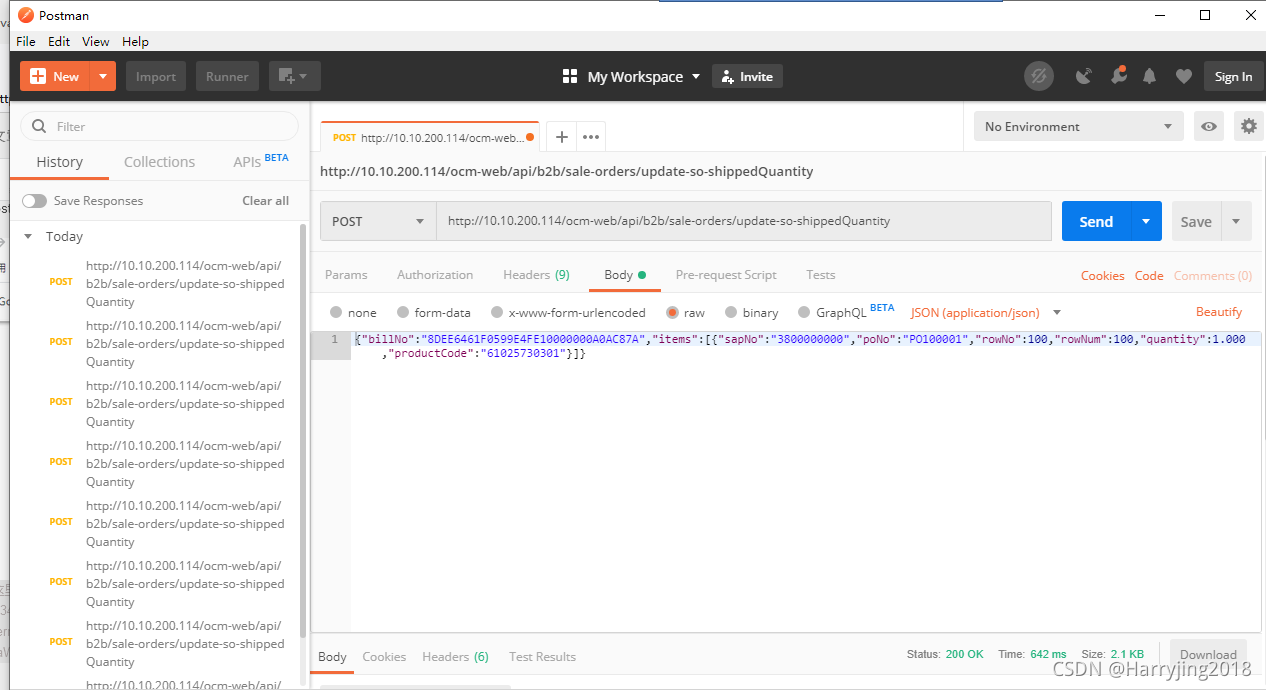The height and width of the screenshot is (690, 1266).
Task: Switch to the Pre-request Script tab
Action: coord(726,274)
